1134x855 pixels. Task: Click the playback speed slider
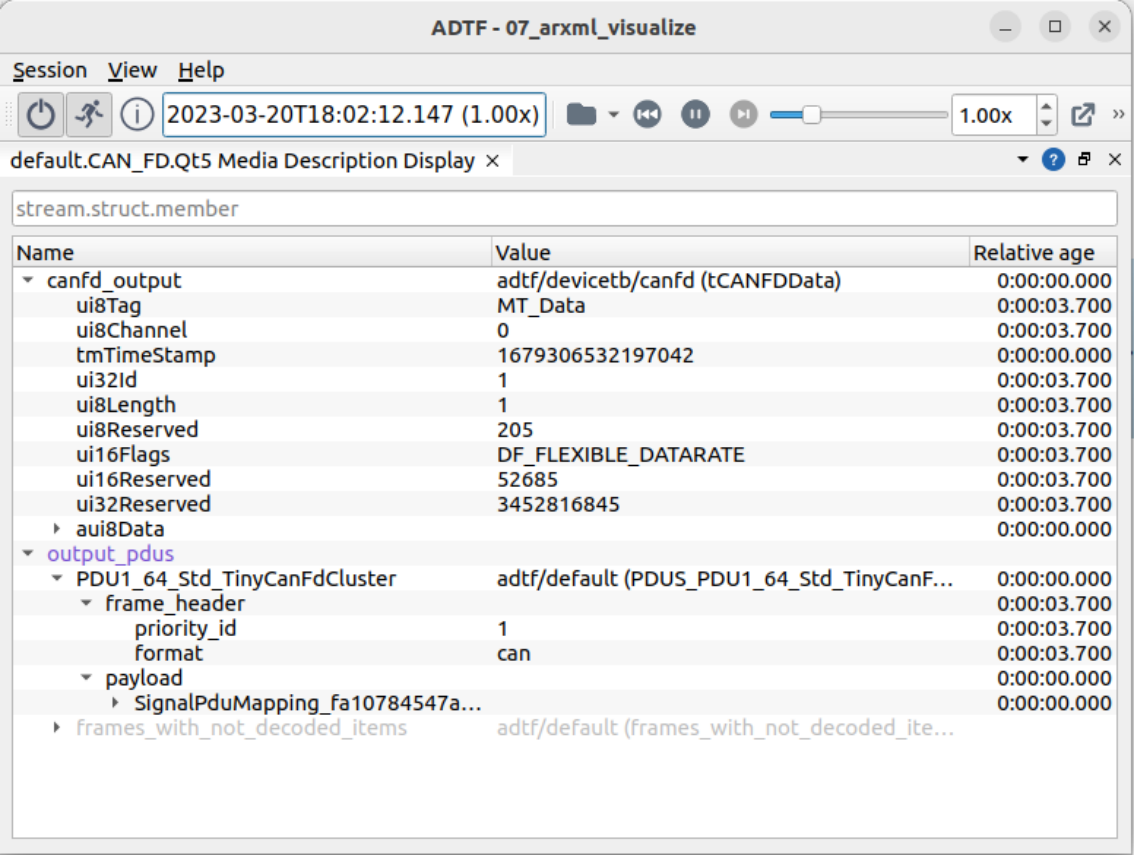(858, 115)
